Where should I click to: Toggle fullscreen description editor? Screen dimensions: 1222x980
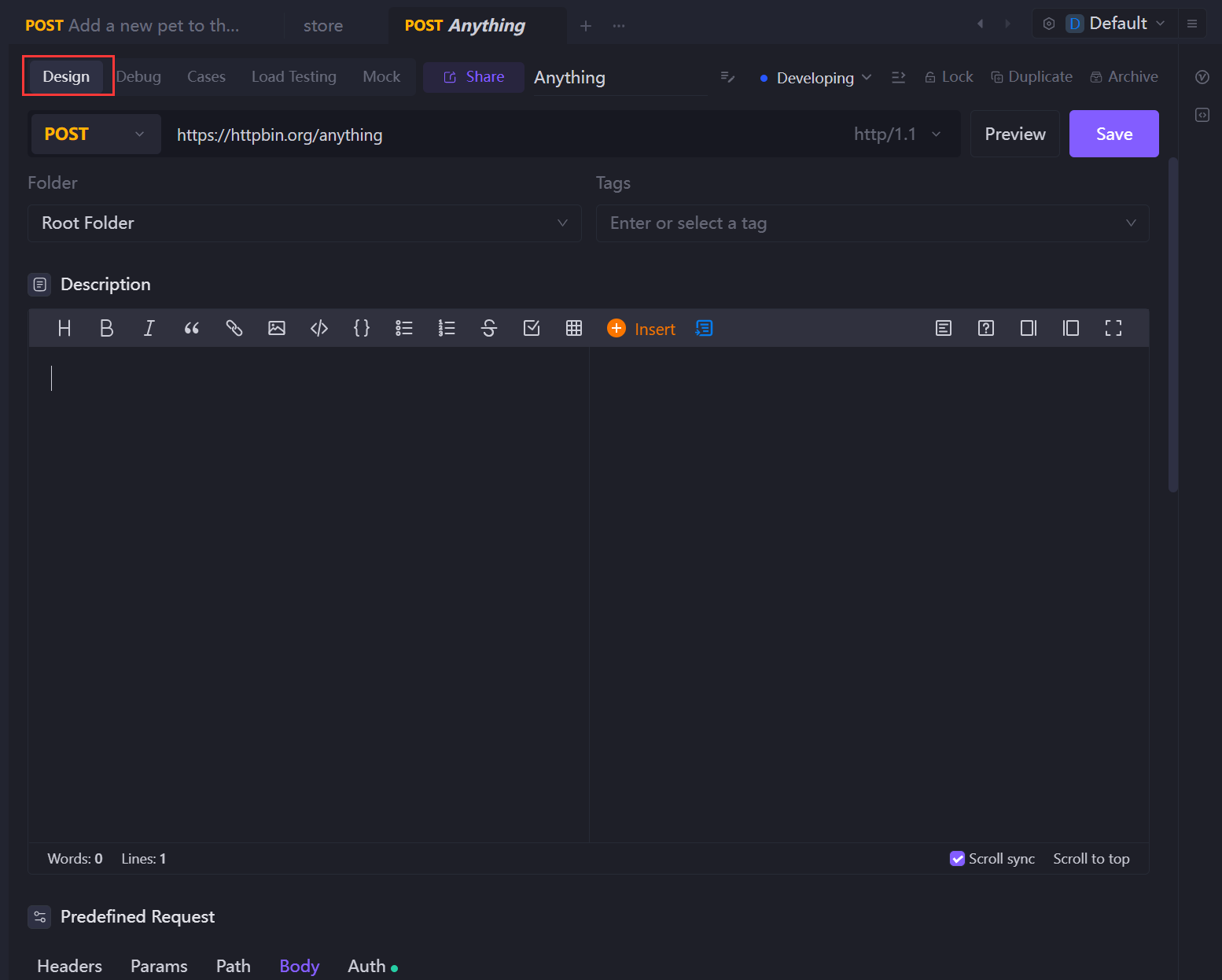pyautogui.click(x=1113, y=328)
